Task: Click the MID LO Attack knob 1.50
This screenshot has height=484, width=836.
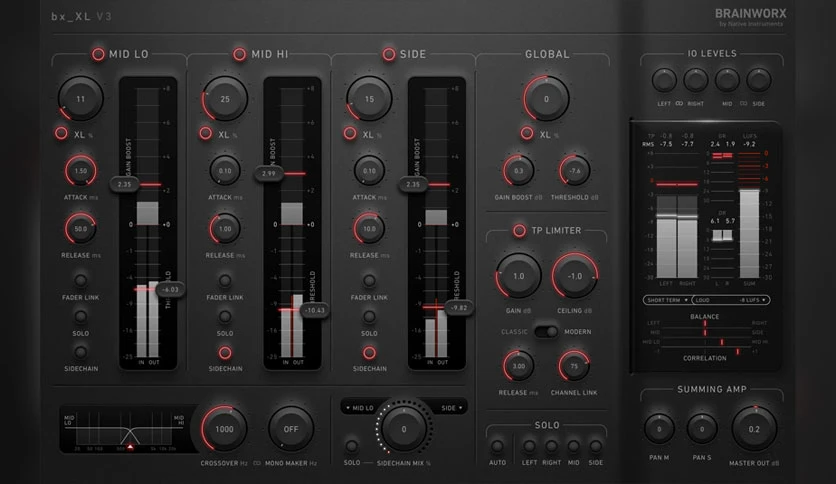Action: (81, 171)
